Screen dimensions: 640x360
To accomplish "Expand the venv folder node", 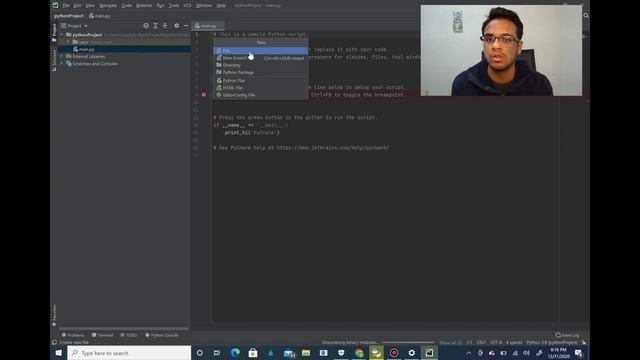I will point(68,42).
